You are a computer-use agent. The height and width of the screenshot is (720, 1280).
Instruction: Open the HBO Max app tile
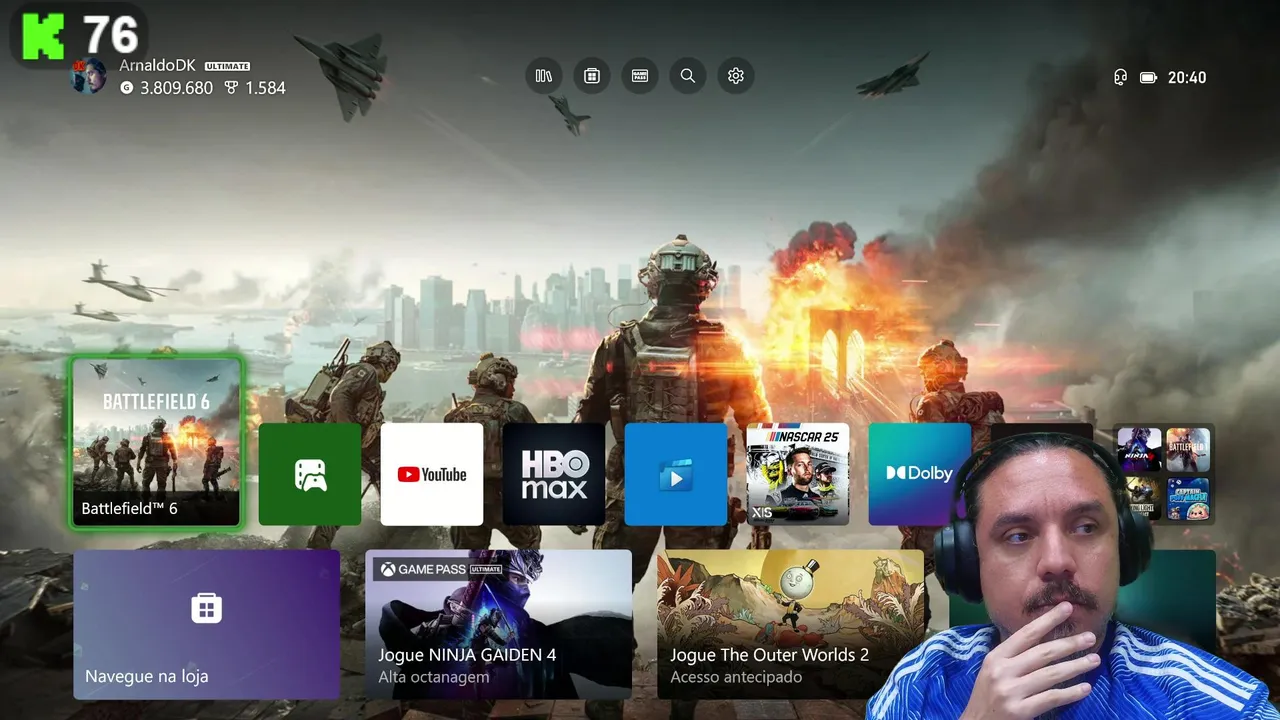click(x=554, y=474)
